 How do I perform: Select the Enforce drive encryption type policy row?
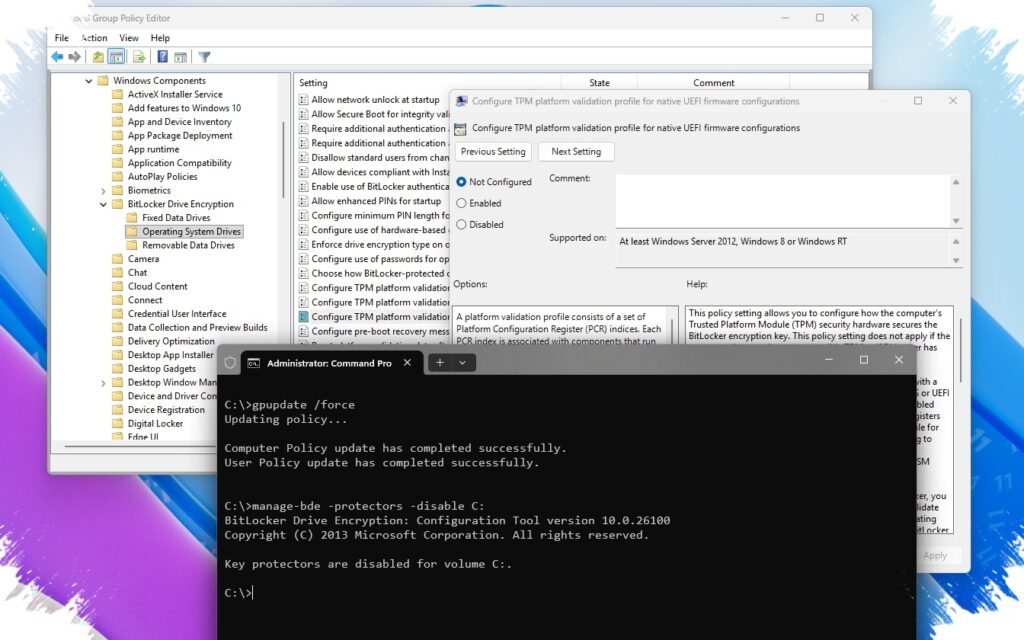(375, 244)
